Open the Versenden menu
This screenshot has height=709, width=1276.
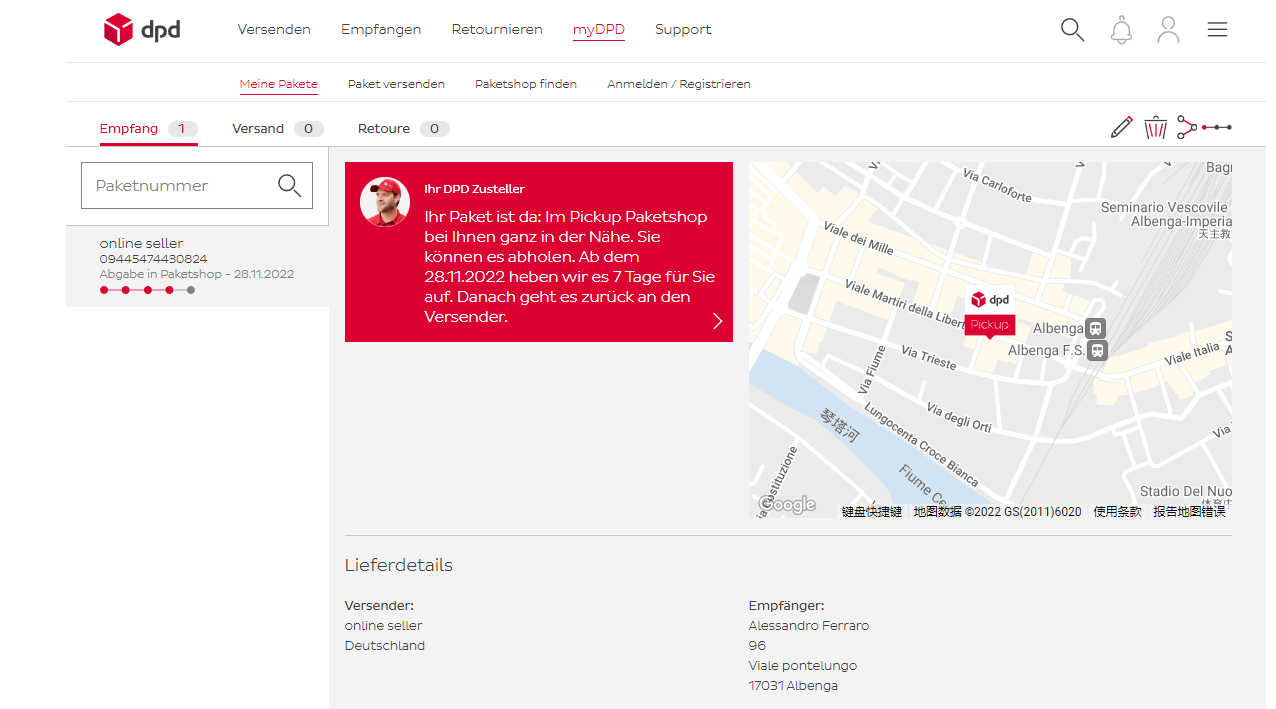tap(274, 30)
